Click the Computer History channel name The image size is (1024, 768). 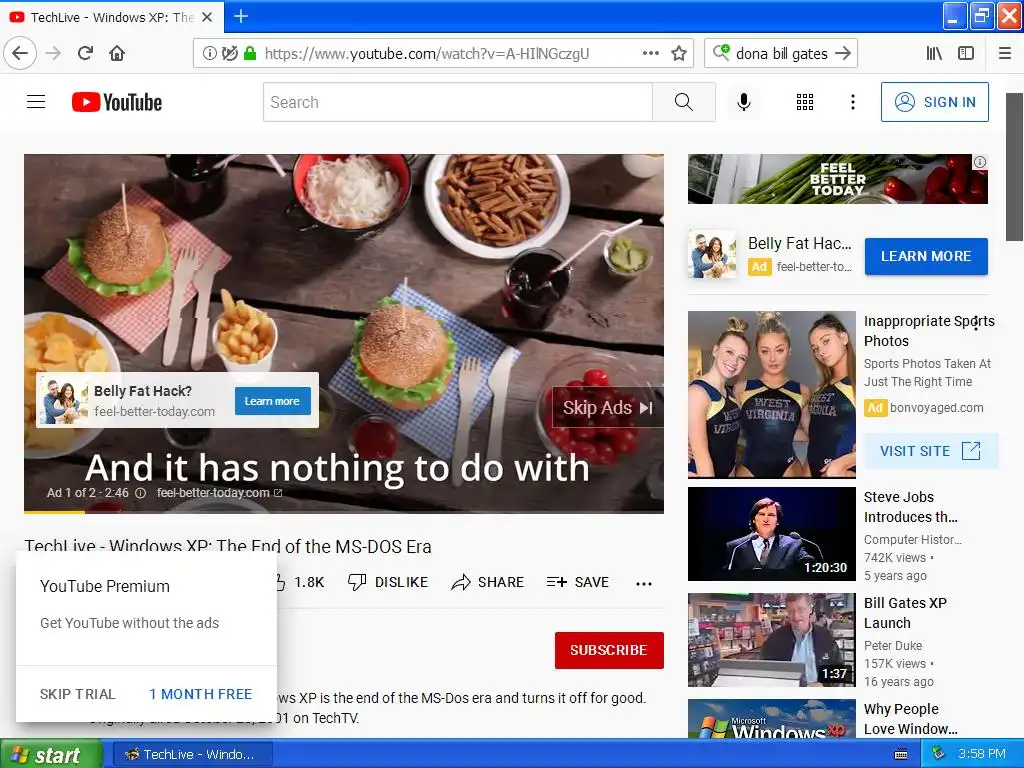(x=912, y=539)
